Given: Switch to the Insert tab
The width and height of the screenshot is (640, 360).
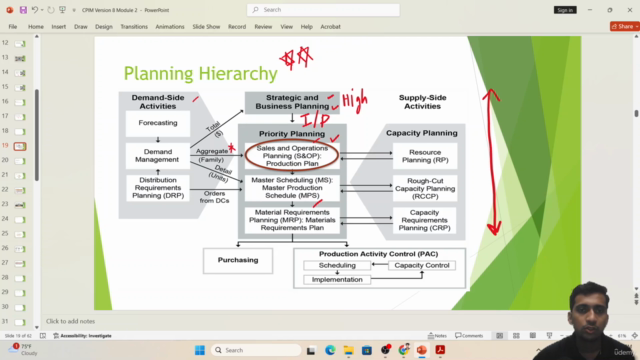Looking at the screenshot, I should [58, 27].
